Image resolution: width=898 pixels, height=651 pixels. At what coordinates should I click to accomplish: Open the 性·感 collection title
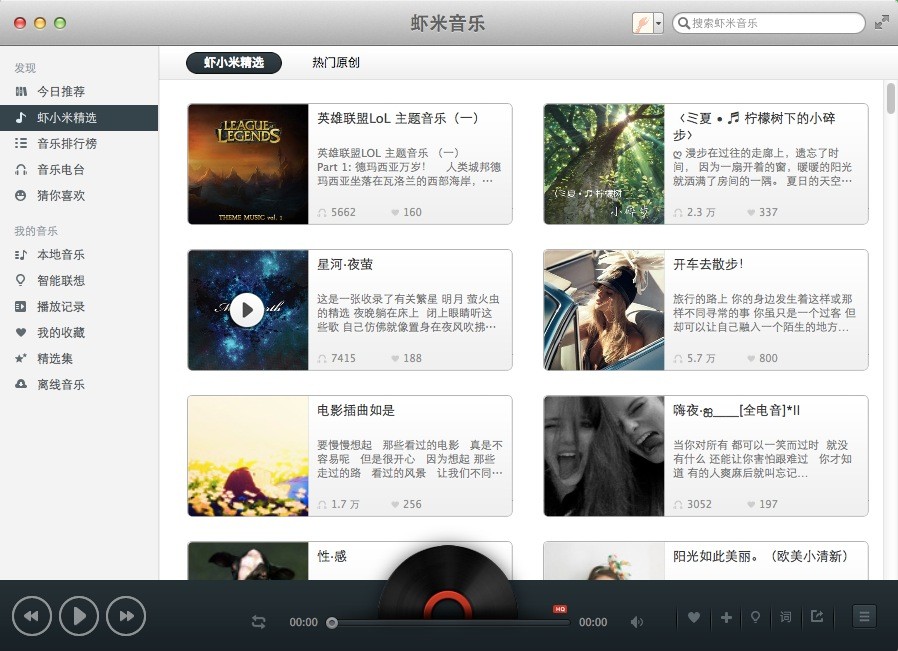pyautogui.click(x=332, y=556)
